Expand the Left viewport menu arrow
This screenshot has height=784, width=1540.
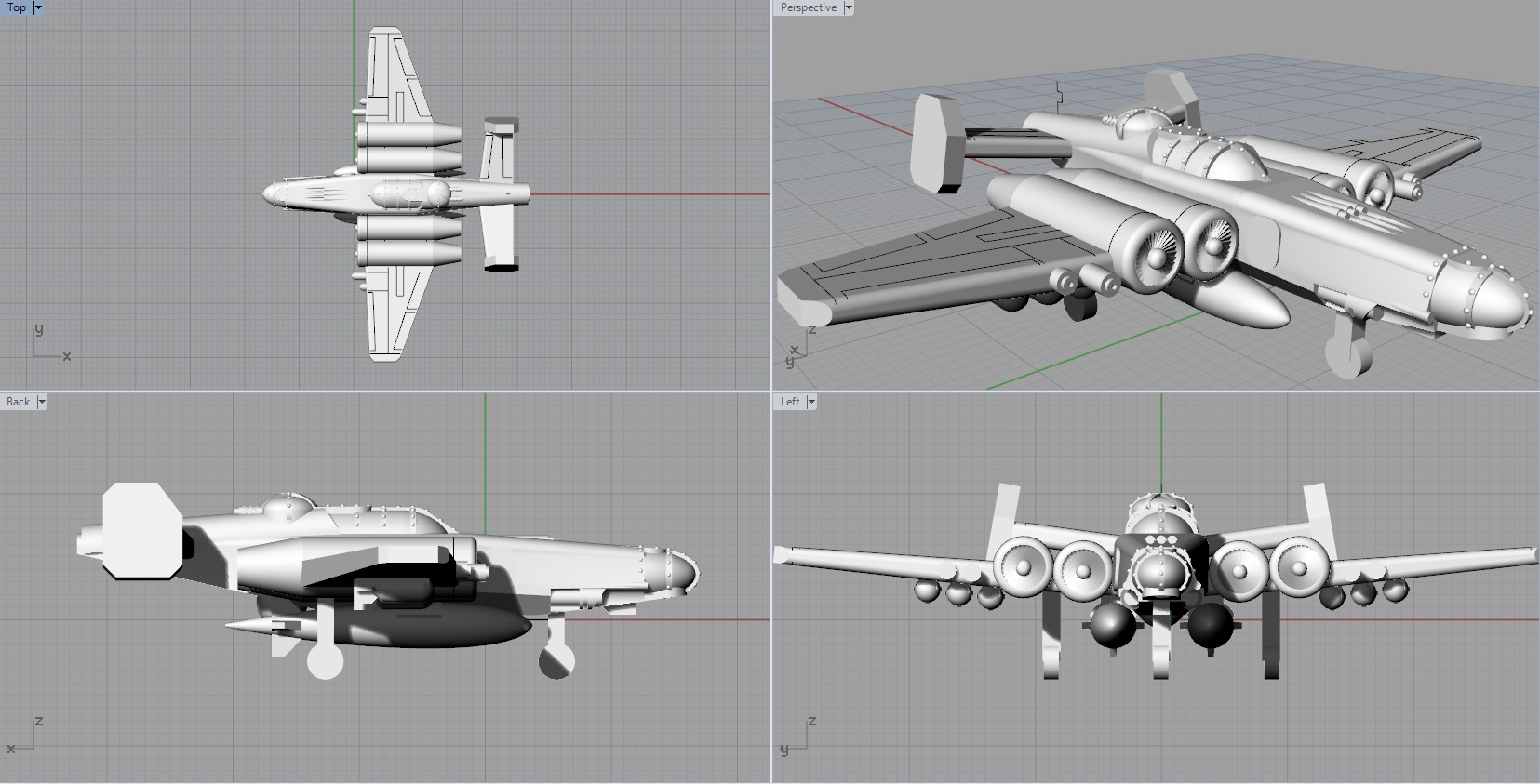(x=811, y=402)
